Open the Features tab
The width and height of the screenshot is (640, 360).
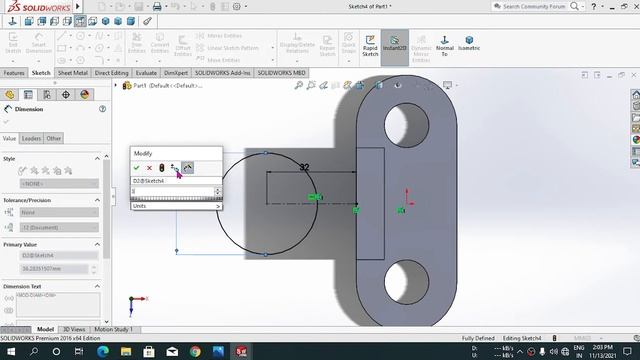tap(14, 73)
